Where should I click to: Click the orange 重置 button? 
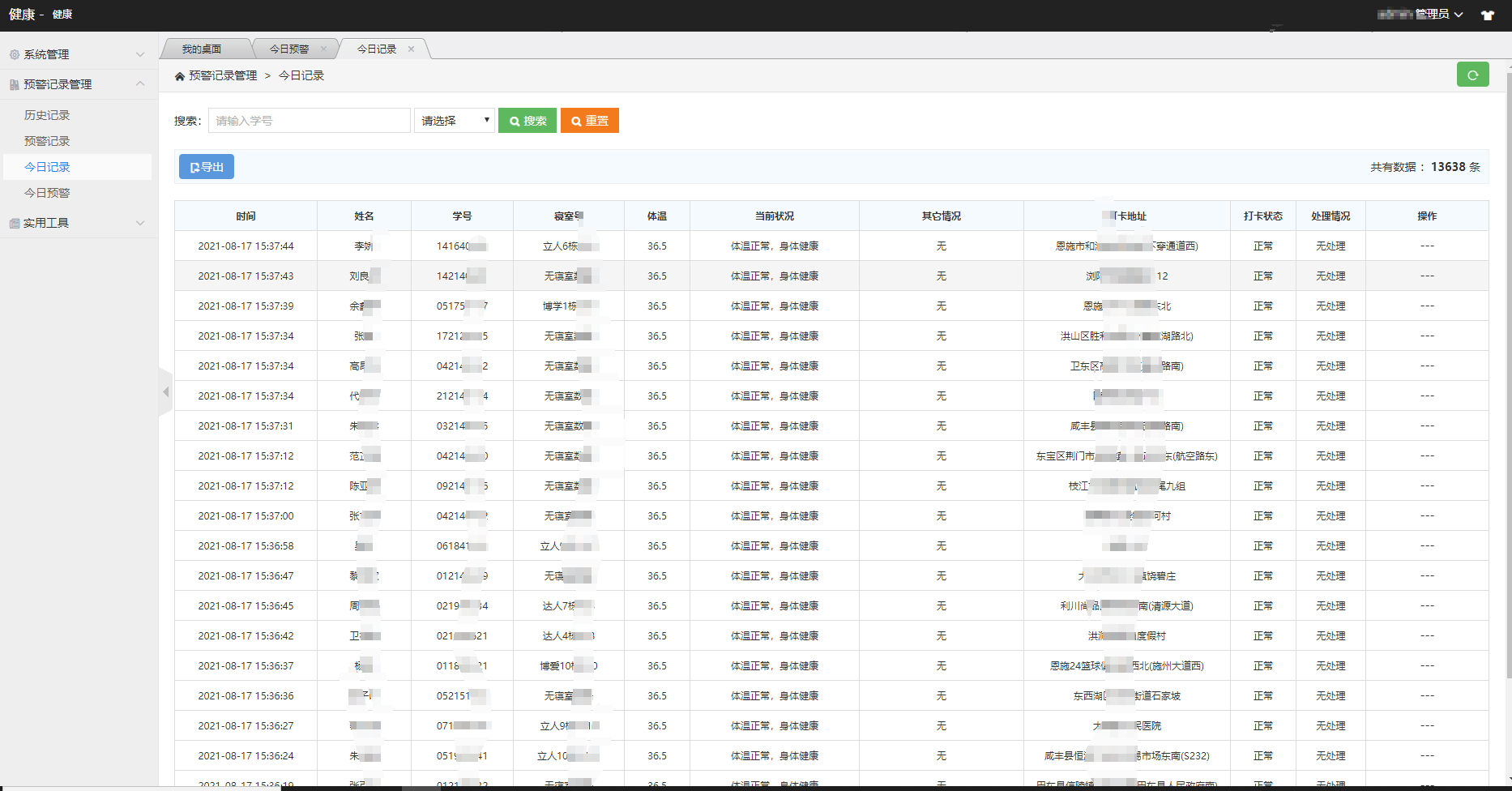pyautogui.click(x=590, y=121)
